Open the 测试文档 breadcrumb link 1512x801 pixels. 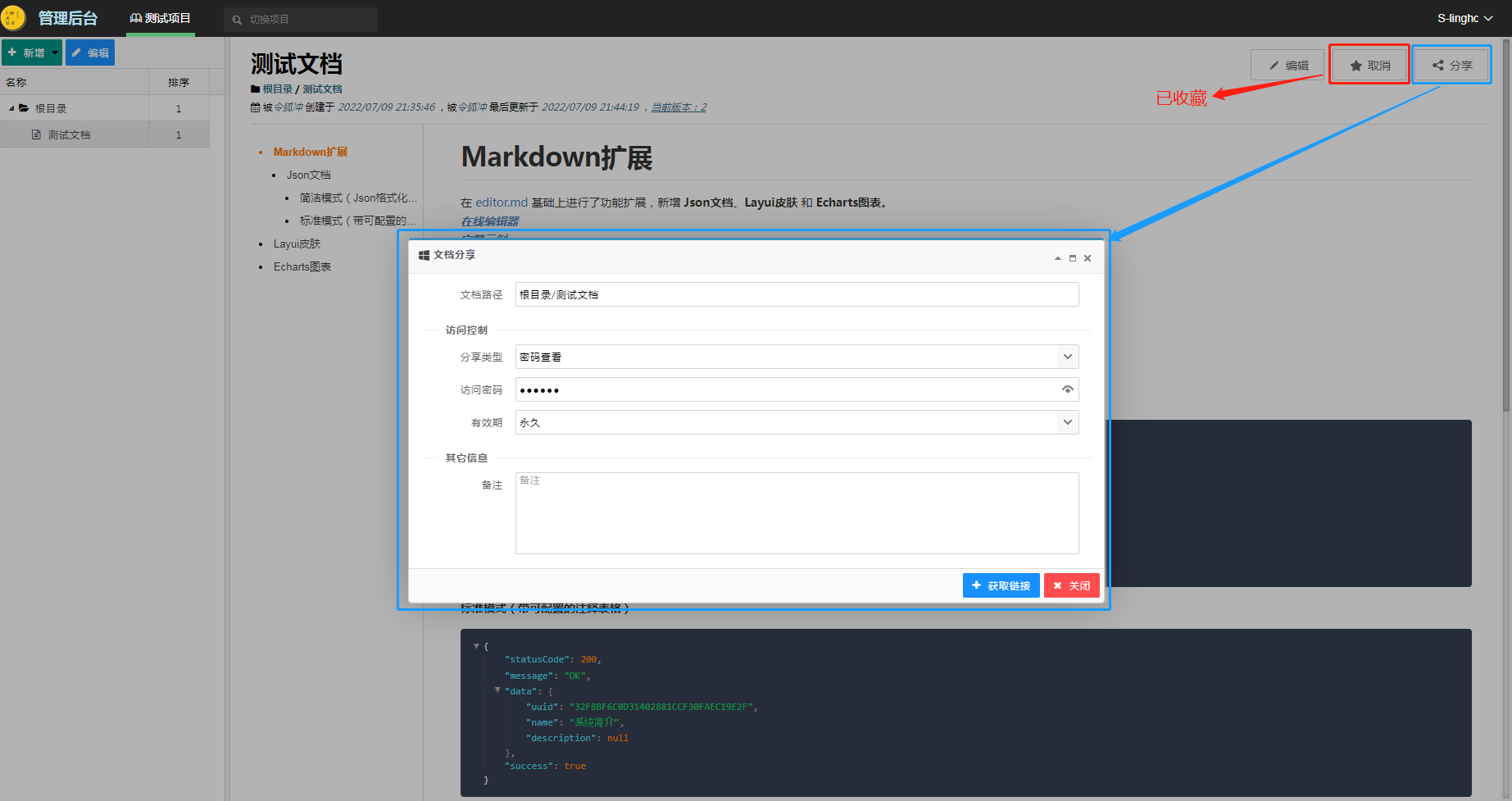point(322,89)
